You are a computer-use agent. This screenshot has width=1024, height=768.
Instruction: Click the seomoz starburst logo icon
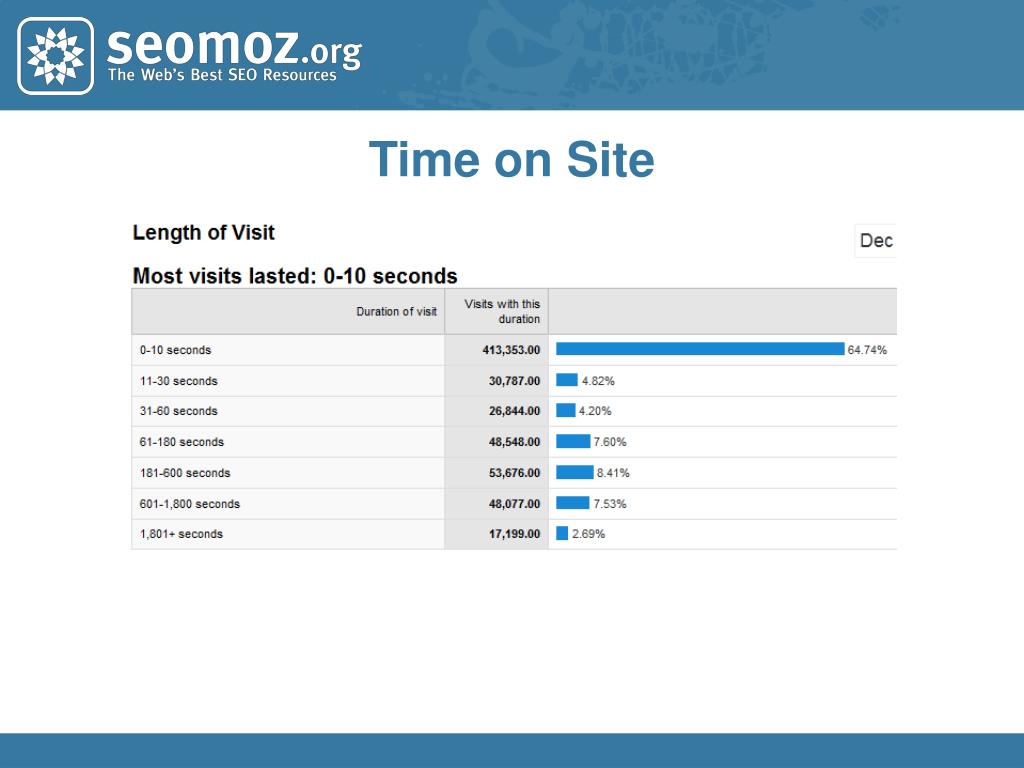[56, 56]
